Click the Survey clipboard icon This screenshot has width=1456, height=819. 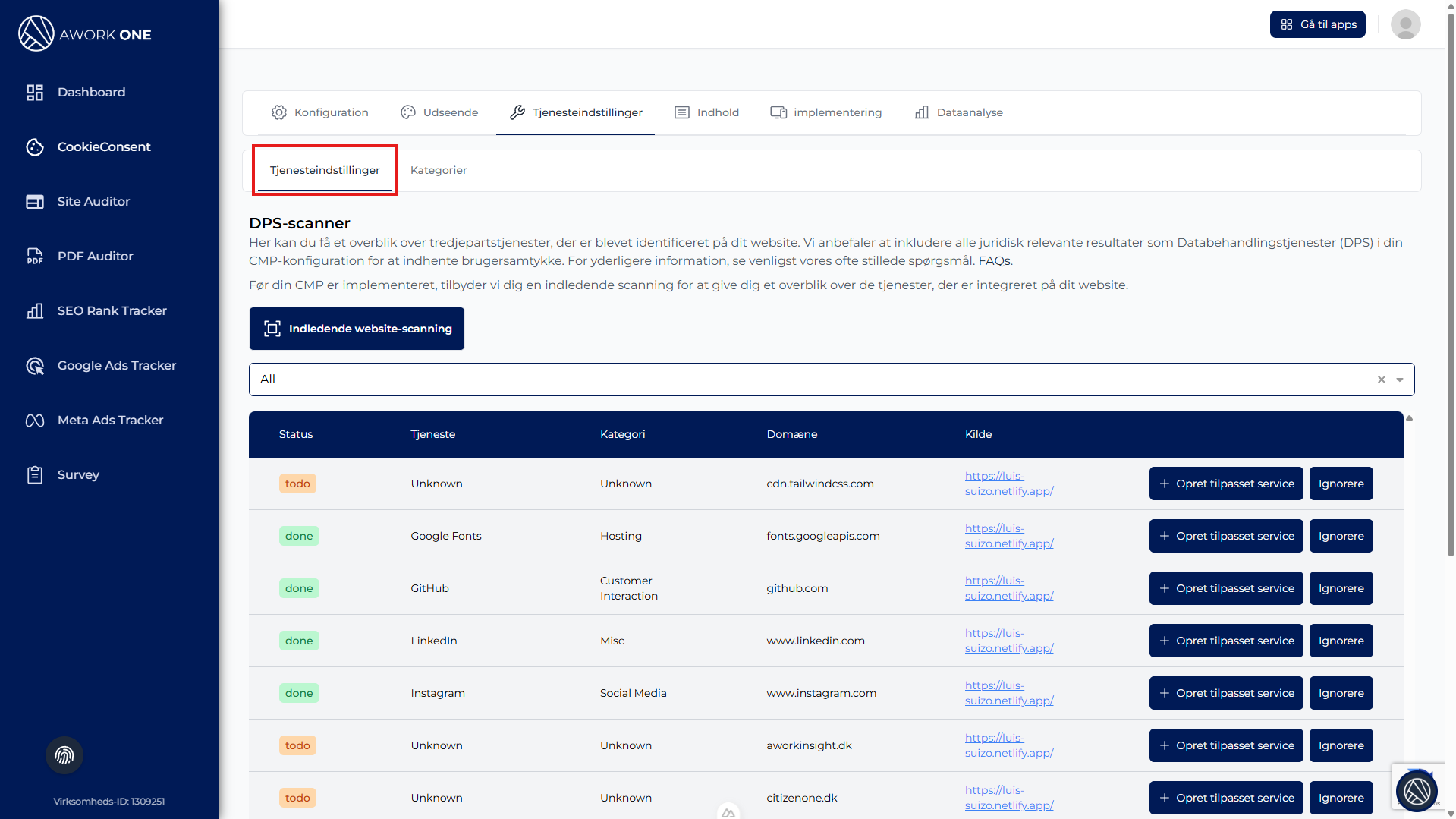[35, 475]
